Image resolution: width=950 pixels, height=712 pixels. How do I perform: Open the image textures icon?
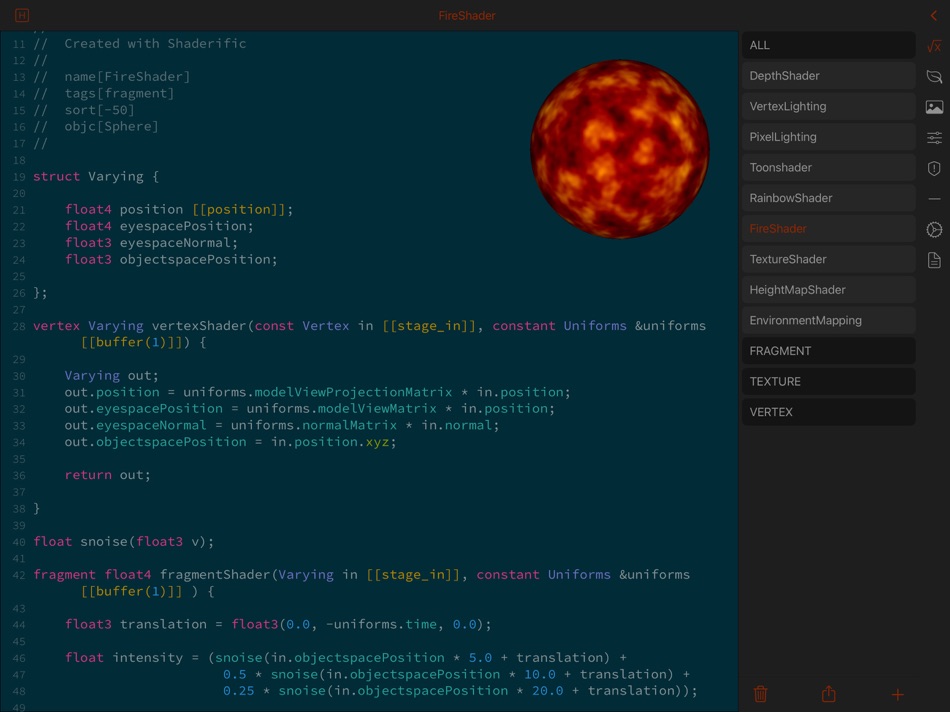tap(934, 107)
